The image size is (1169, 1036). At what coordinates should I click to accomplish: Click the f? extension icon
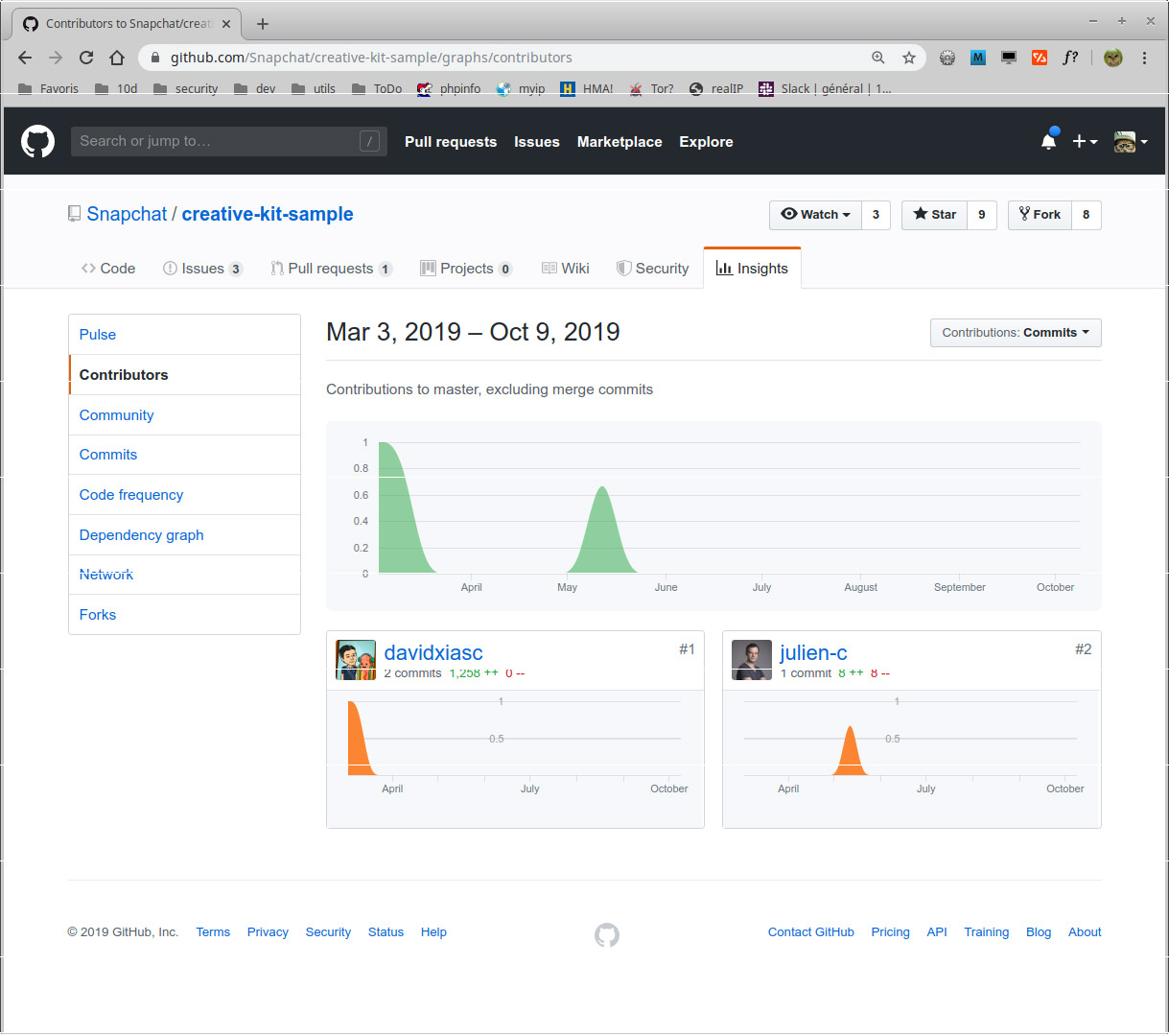1070,58
